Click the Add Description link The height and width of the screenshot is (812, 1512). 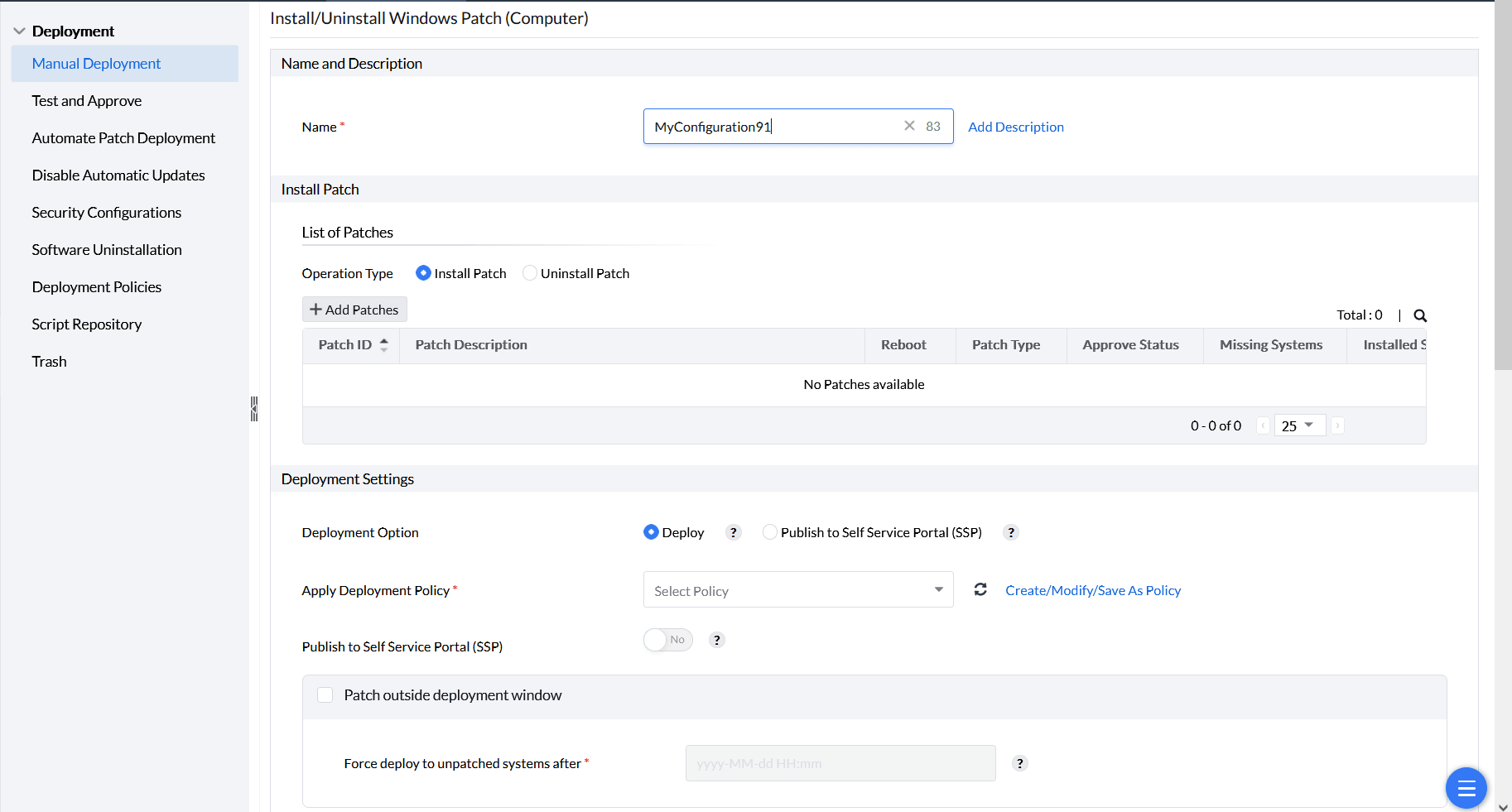1016,127
